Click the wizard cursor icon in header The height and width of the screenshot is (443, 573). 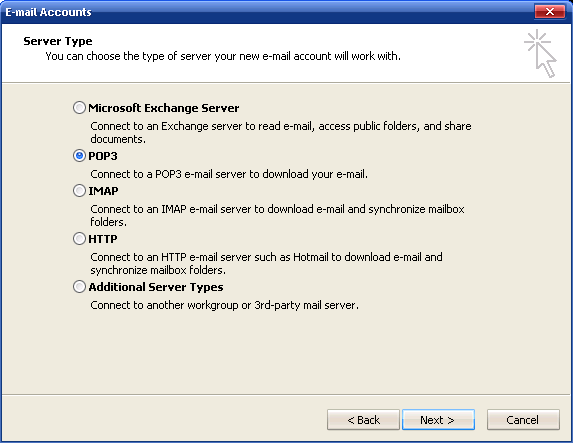[x=540, y=53]
